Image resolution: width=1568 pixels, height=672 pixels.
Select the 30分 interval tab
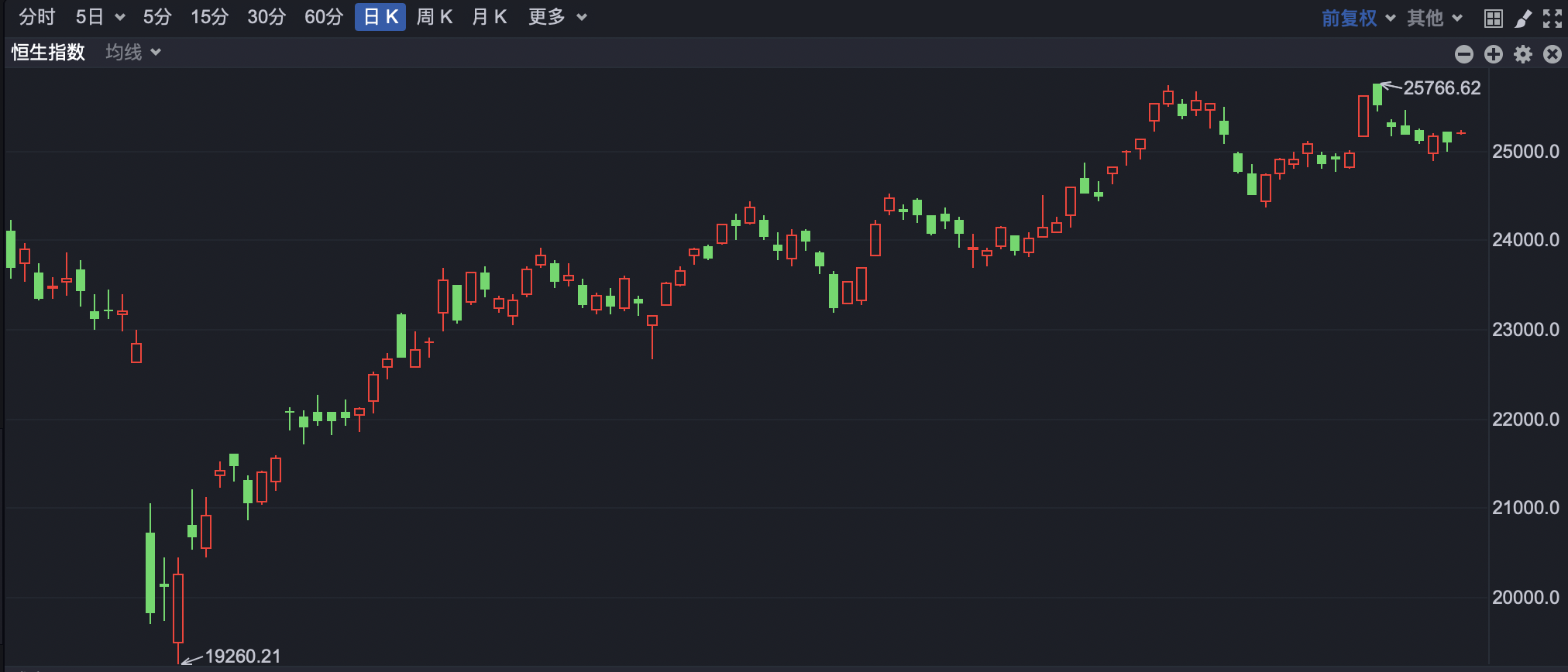266,17
